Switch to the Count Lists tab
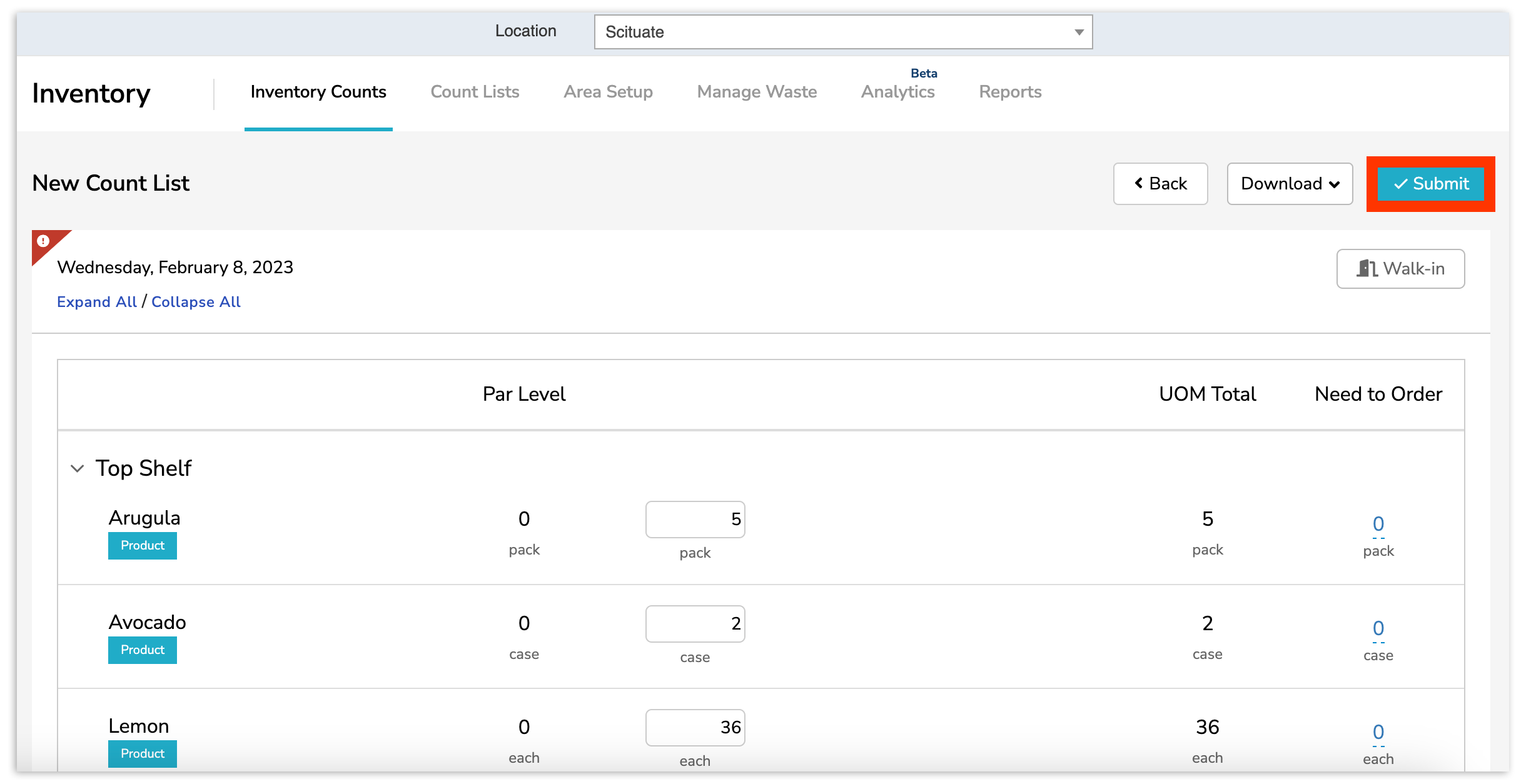Image resolution: width=1526 pixels, height=784 pixels. 475,92
